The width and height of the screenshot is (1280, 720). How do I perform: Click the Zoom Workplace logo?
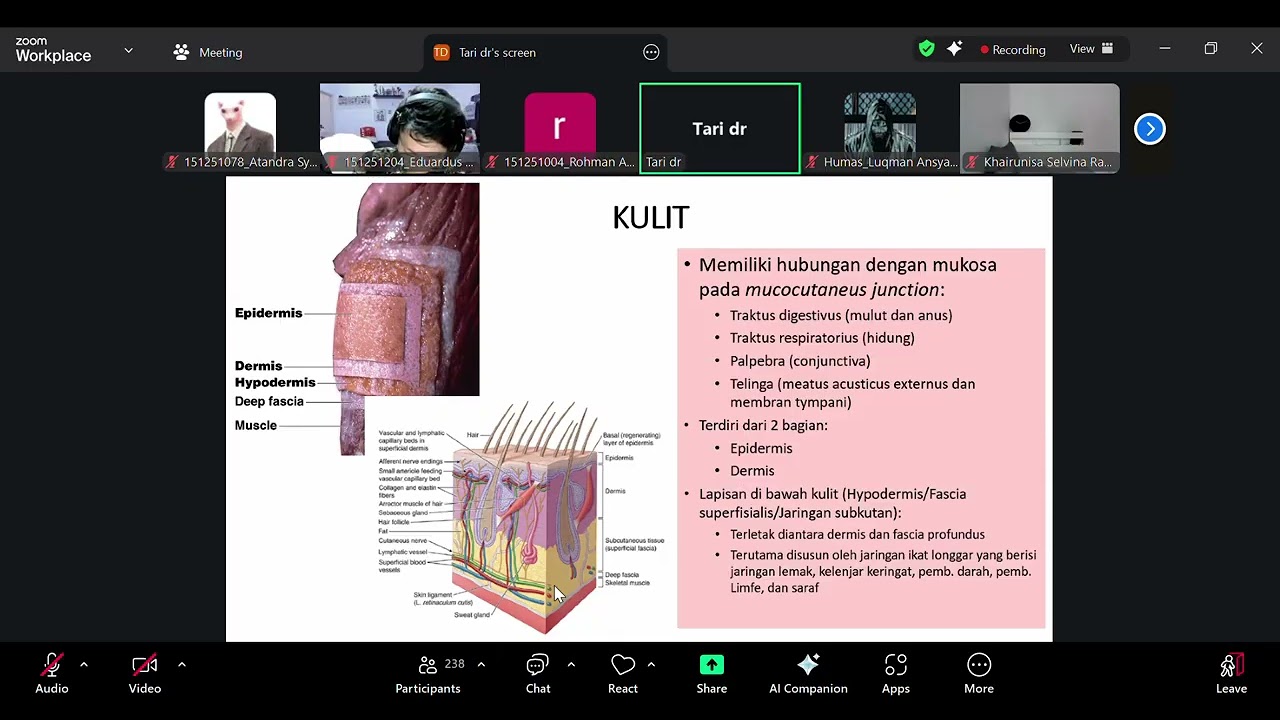point(53,50)
